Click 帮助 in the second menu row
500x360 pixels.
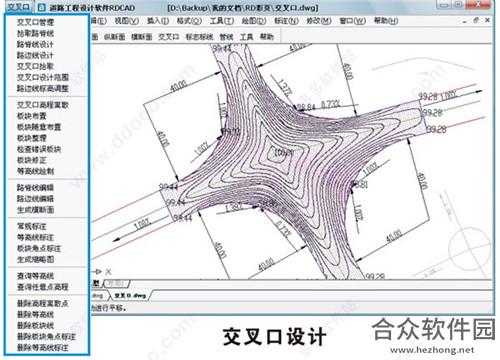[267, 37]
